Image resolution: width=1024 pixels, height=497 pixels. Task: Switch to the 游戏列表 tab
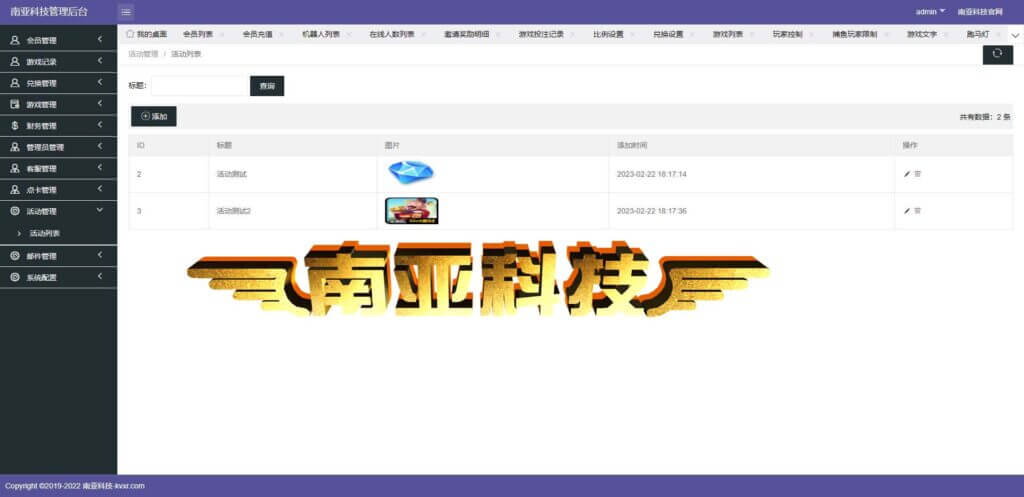728,35
